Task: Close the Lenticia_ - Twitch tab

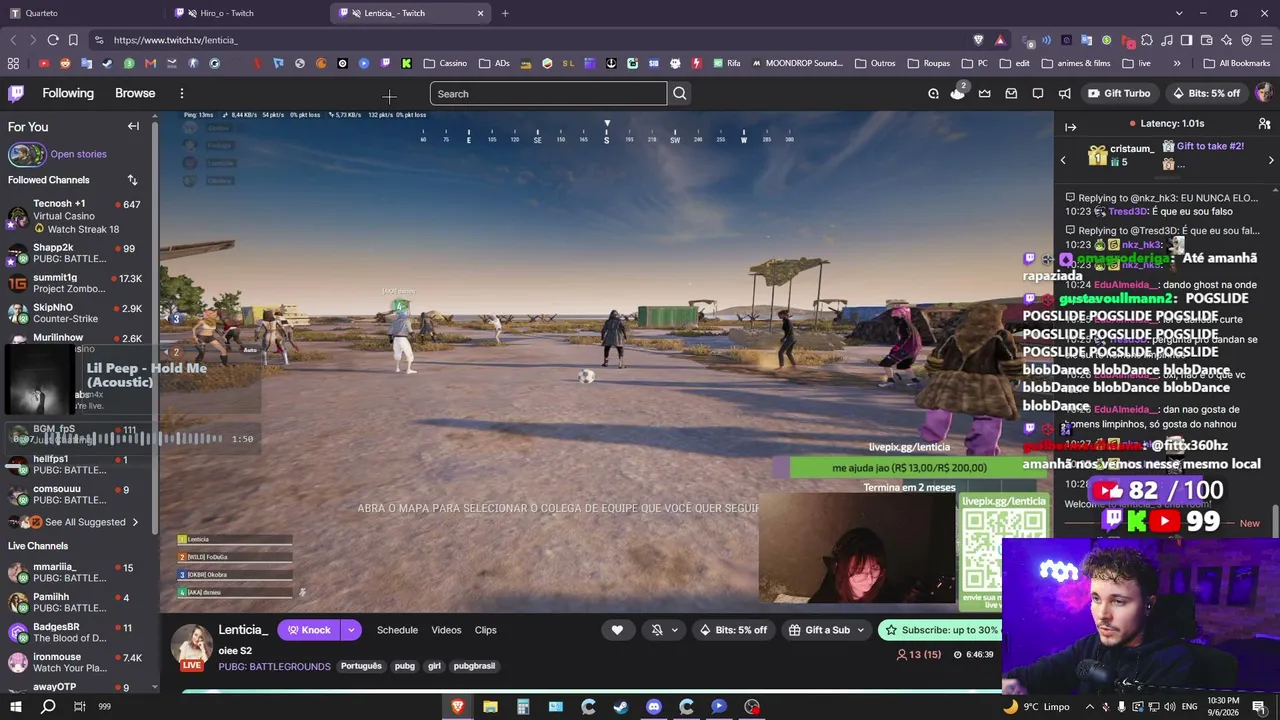Action: (x=480, y=13)
